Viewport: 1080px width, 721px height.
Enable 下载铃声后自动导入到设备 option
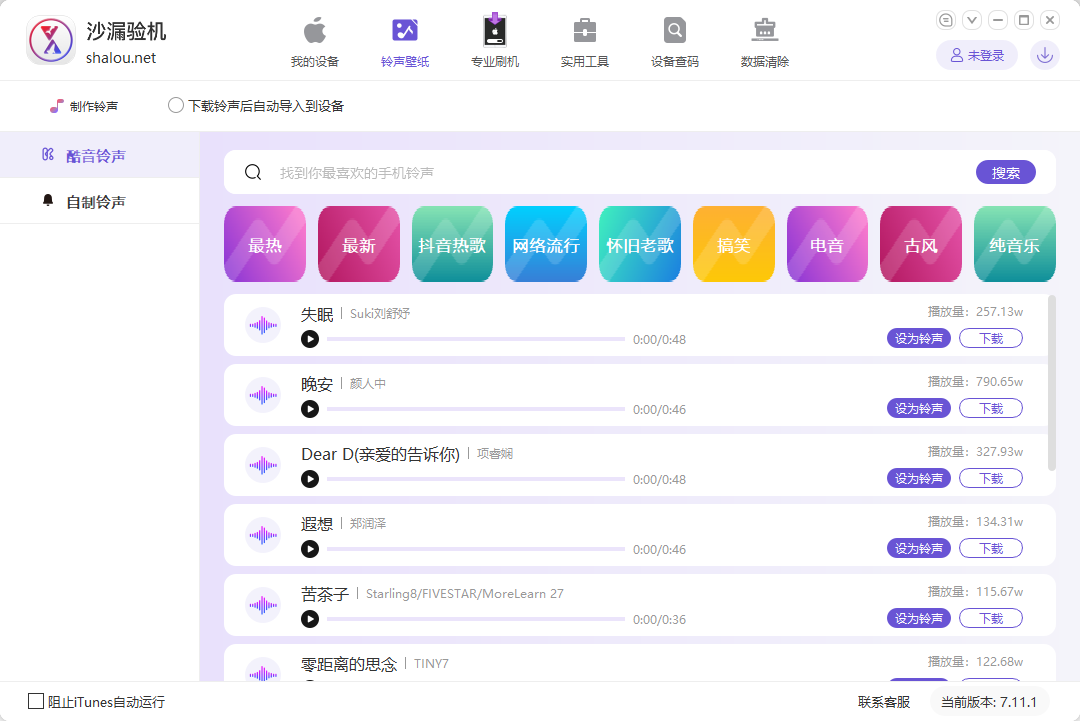[176, 105]
